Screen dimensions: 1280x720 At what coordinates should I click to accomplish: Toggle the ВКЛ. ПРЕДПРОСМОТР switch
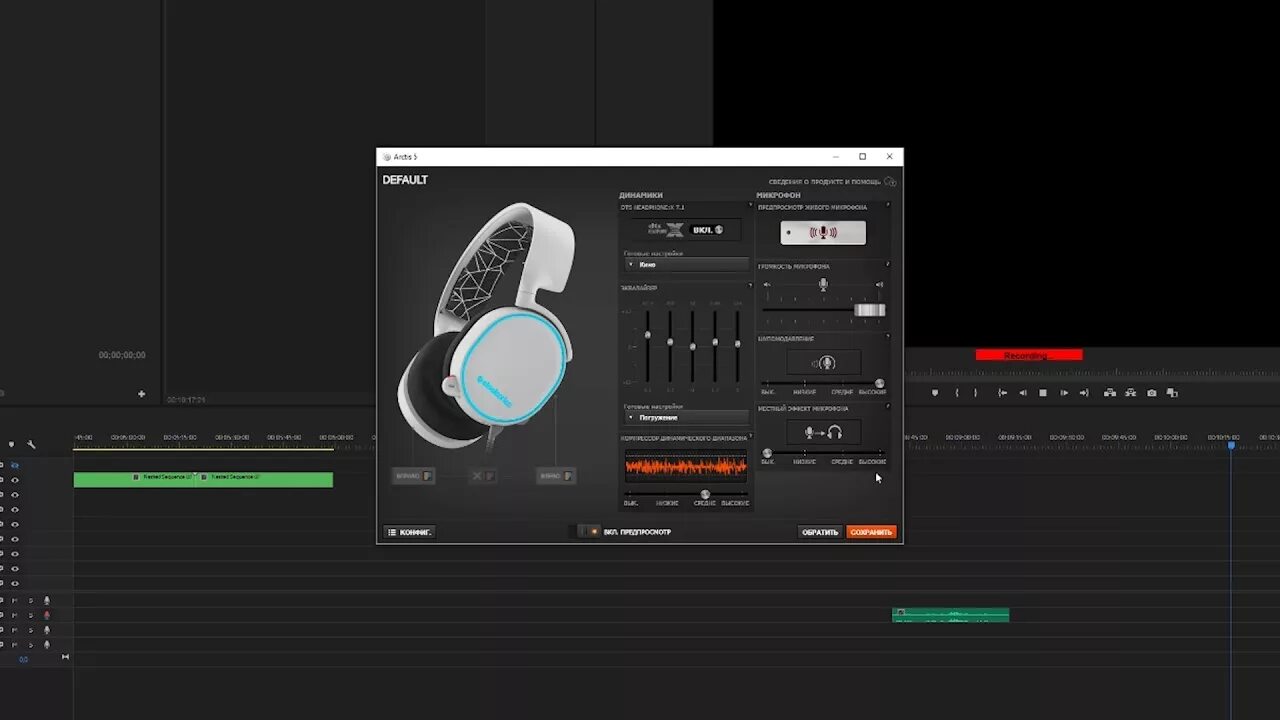click(x=589, y=532)
